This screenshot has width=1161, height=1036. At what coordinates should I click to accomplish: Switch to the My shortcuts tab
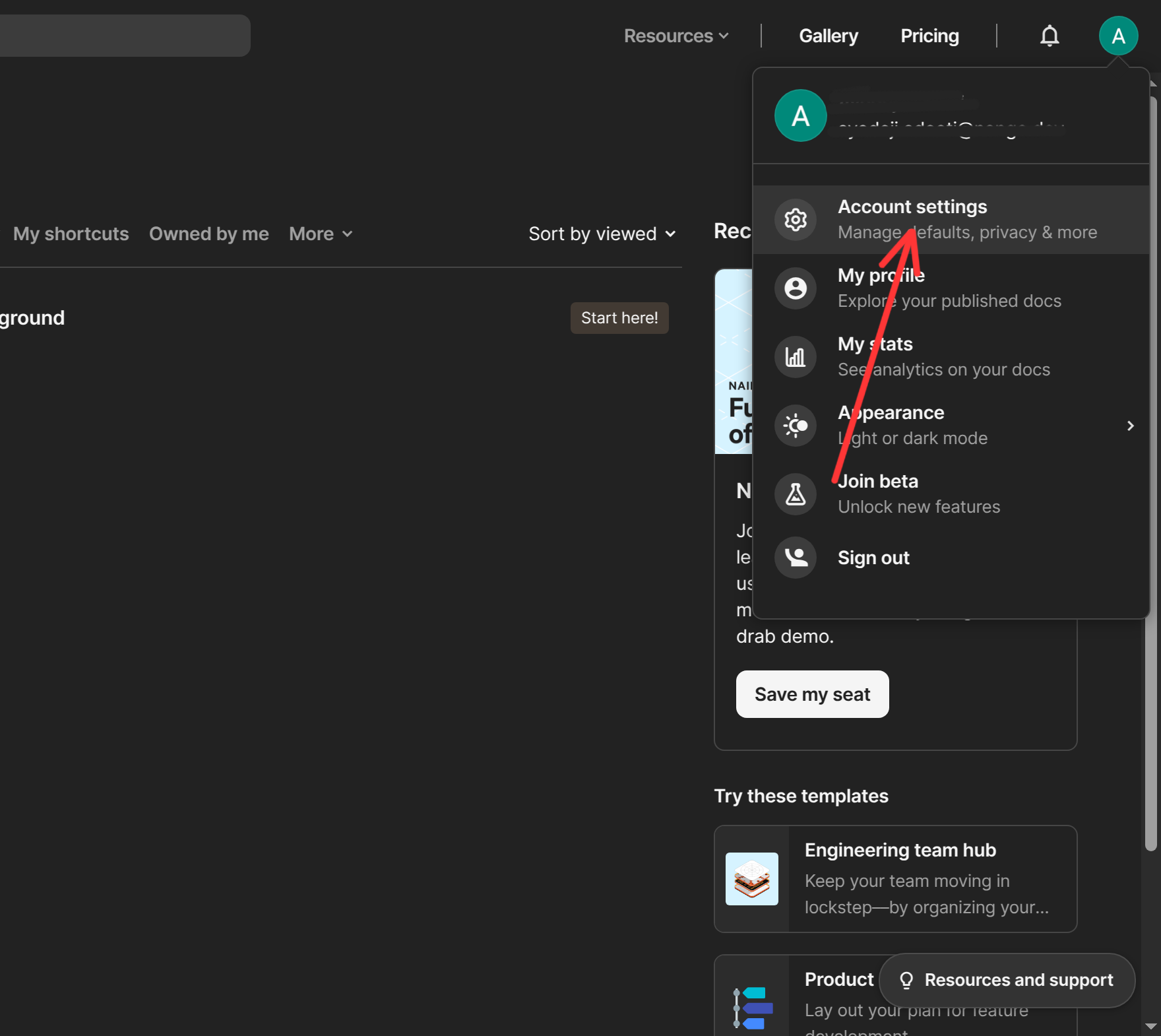click(x=71, y=234)
